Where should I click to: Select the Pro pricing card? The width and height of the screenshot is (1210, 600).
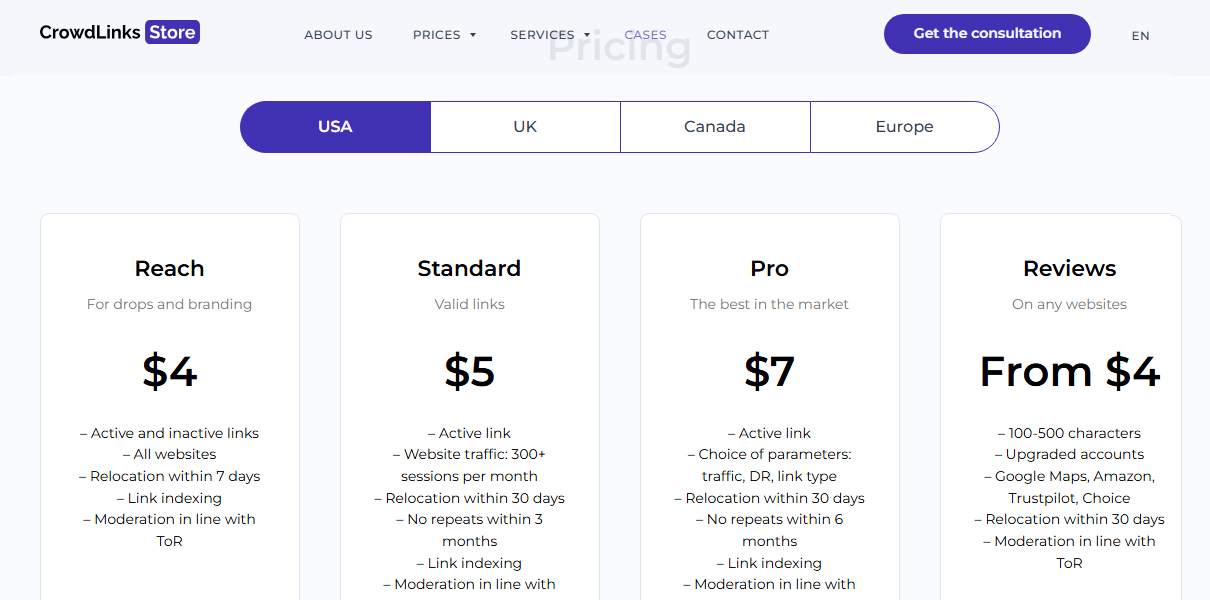(769, 400)
